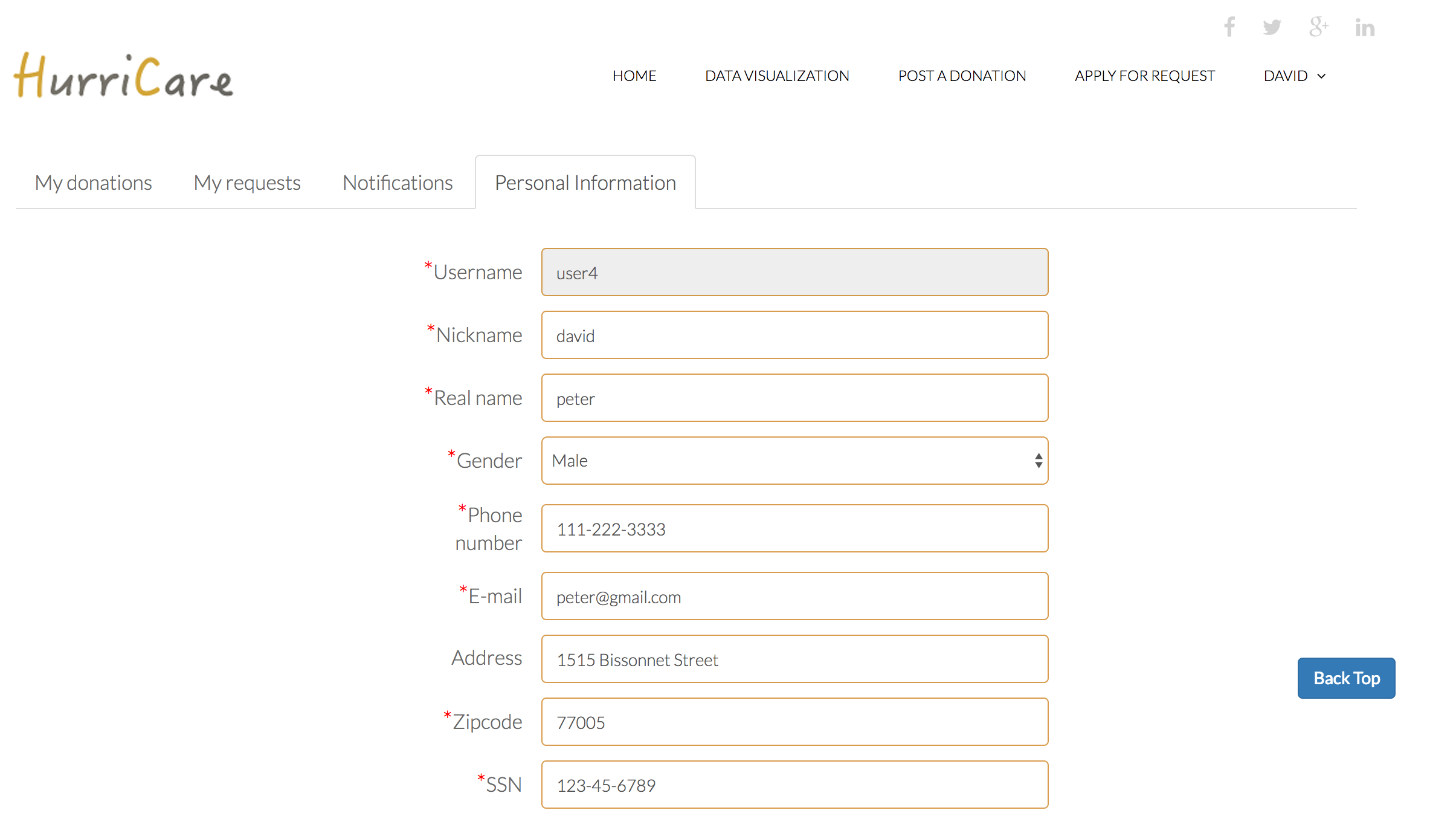Switch to the Notifications tab
Screen dimensions: 1456x816
[x=398, y=183]
